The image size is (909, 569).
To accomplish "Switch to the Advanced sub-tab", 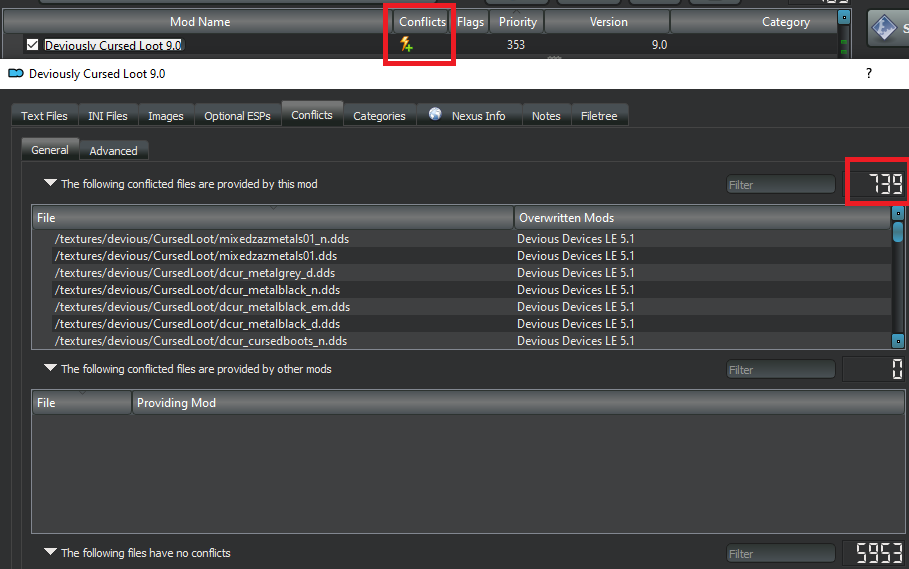I will coord(114,151).
